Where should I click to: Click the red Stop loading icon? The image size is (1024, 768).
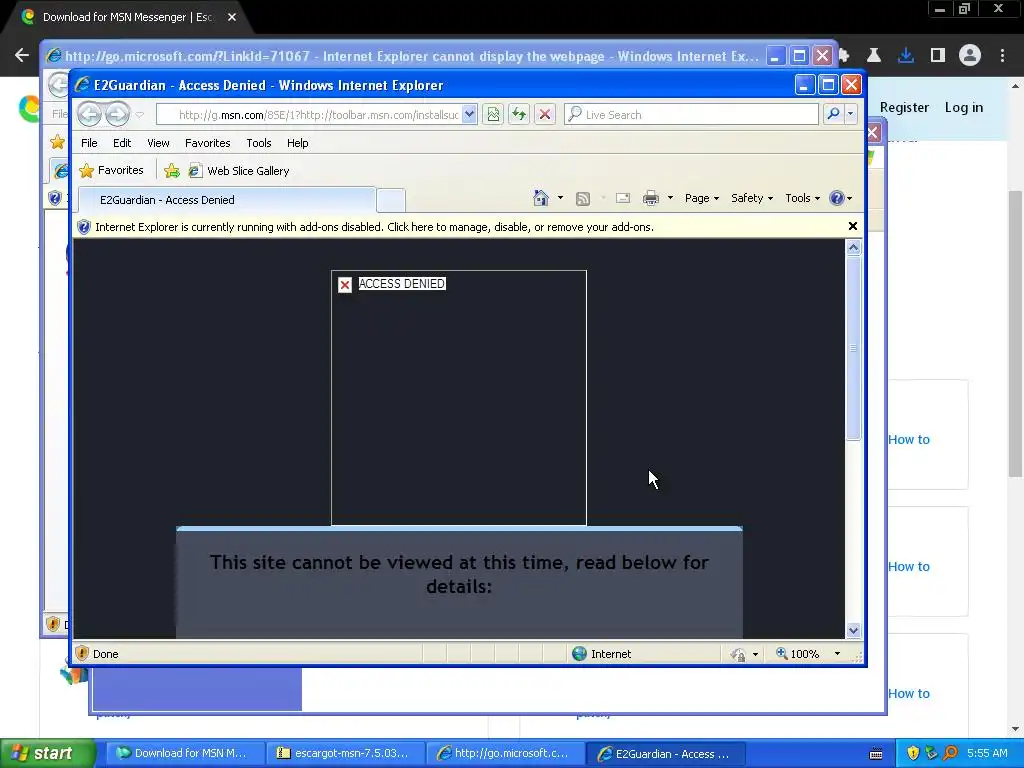545,115
